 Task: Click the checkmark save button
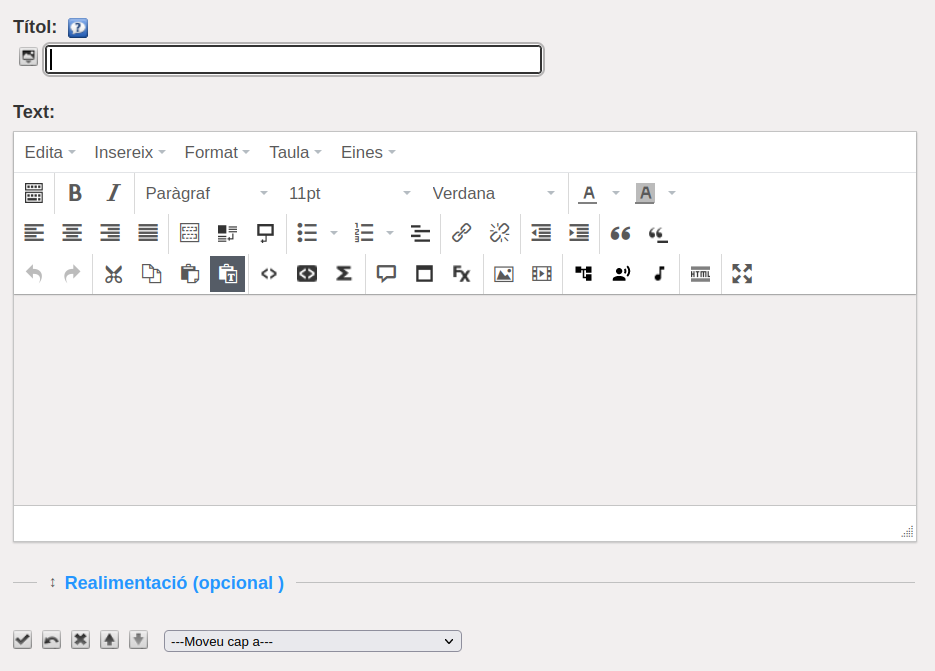click(x=23, y=640)
